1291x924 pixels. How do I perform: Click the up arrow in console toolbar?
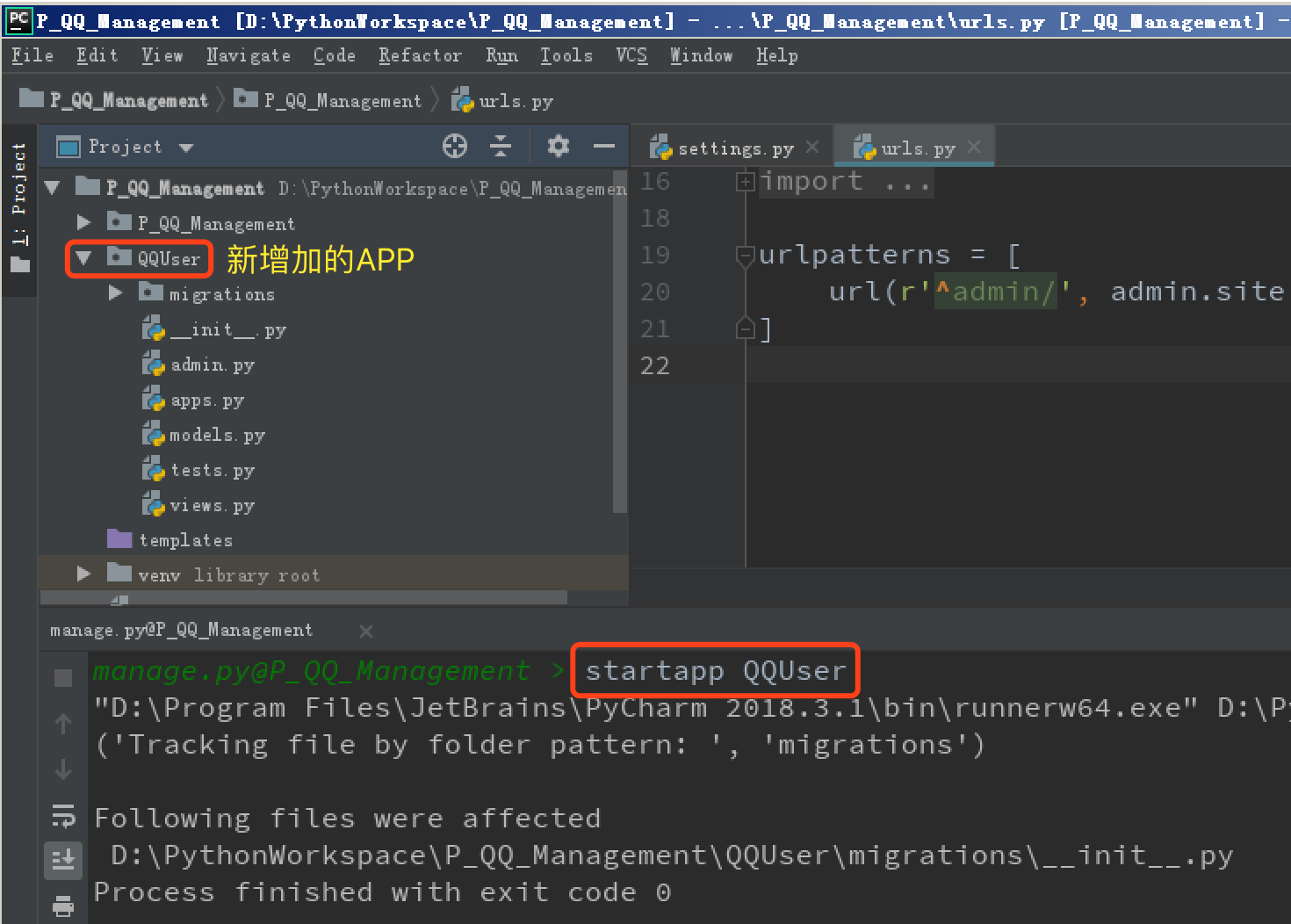(x=63, y=725)
